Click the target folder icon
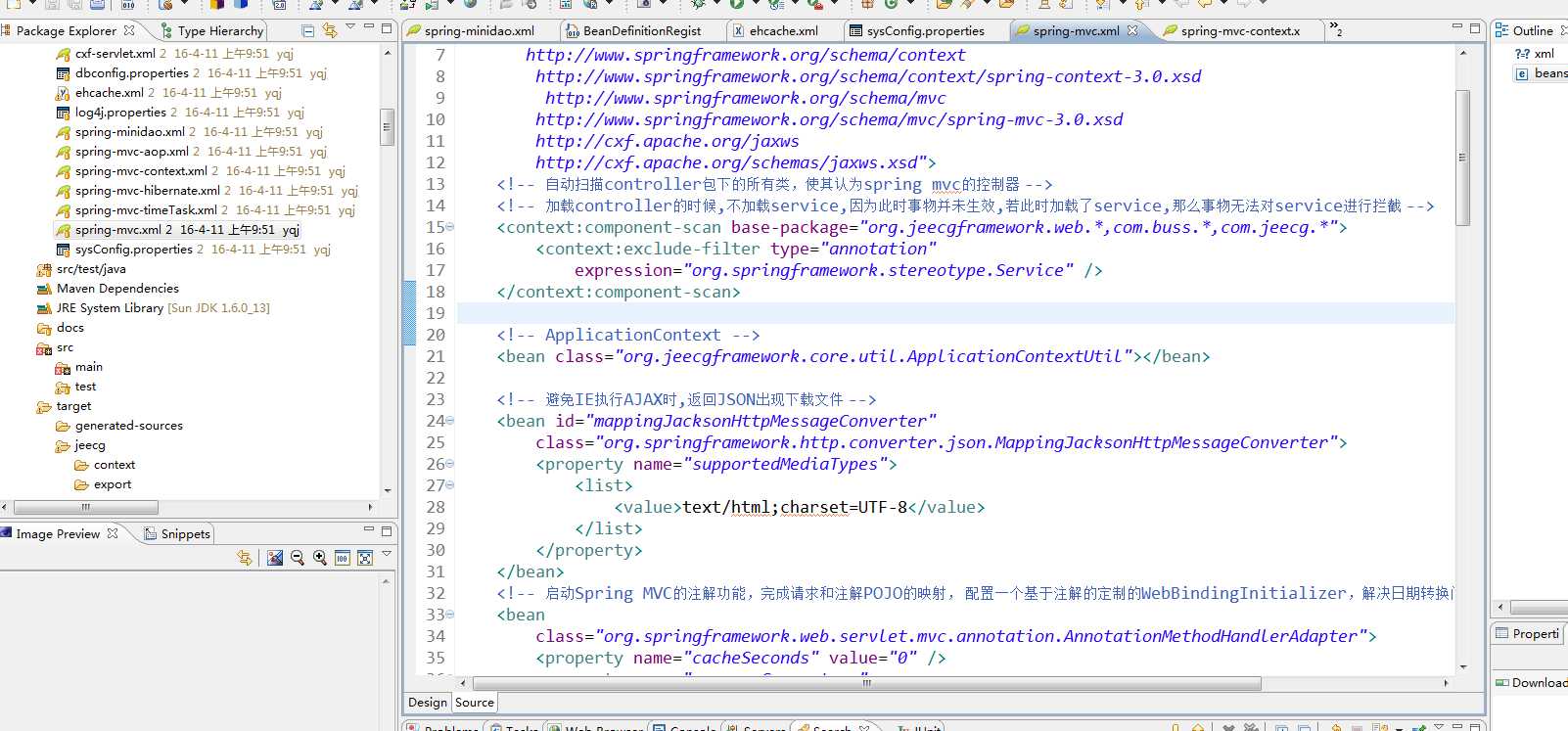The width and height of the screenshot is (1568, 731). point(44,406)
